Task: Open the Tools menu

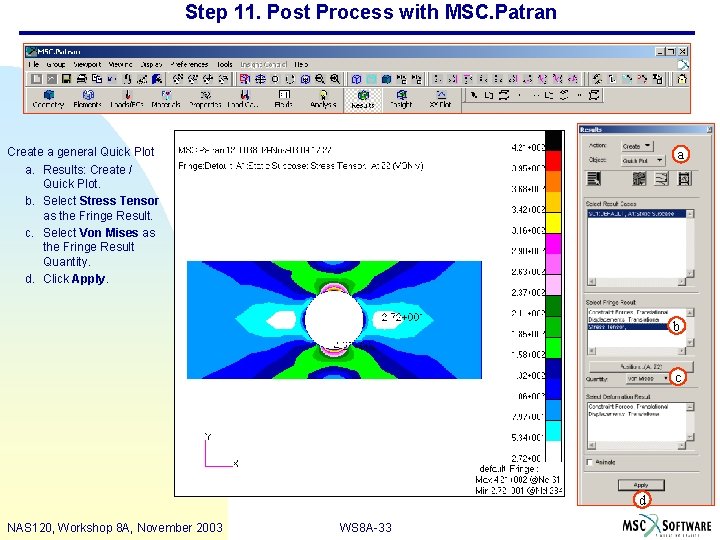Action: 225,64
